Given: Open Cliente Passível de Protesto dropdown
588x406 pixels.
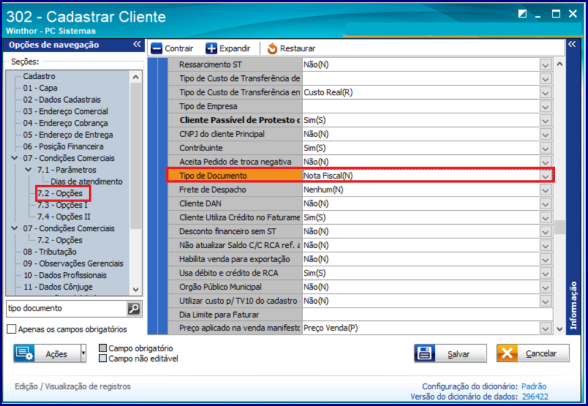Looking at the screenshot, I should pos(546,120).
